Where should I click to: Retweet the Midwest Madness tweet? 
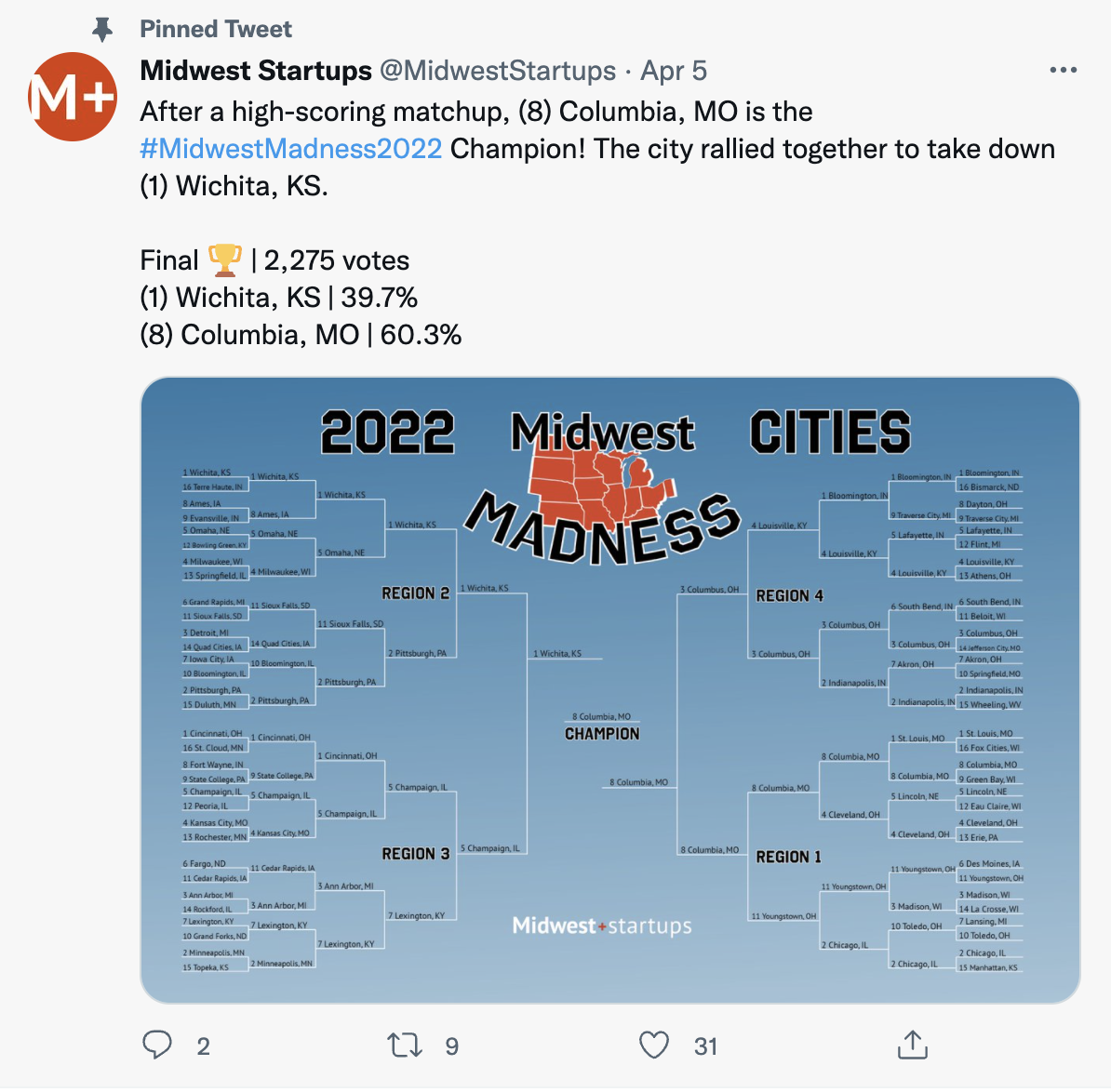(x=407, y=1045)
